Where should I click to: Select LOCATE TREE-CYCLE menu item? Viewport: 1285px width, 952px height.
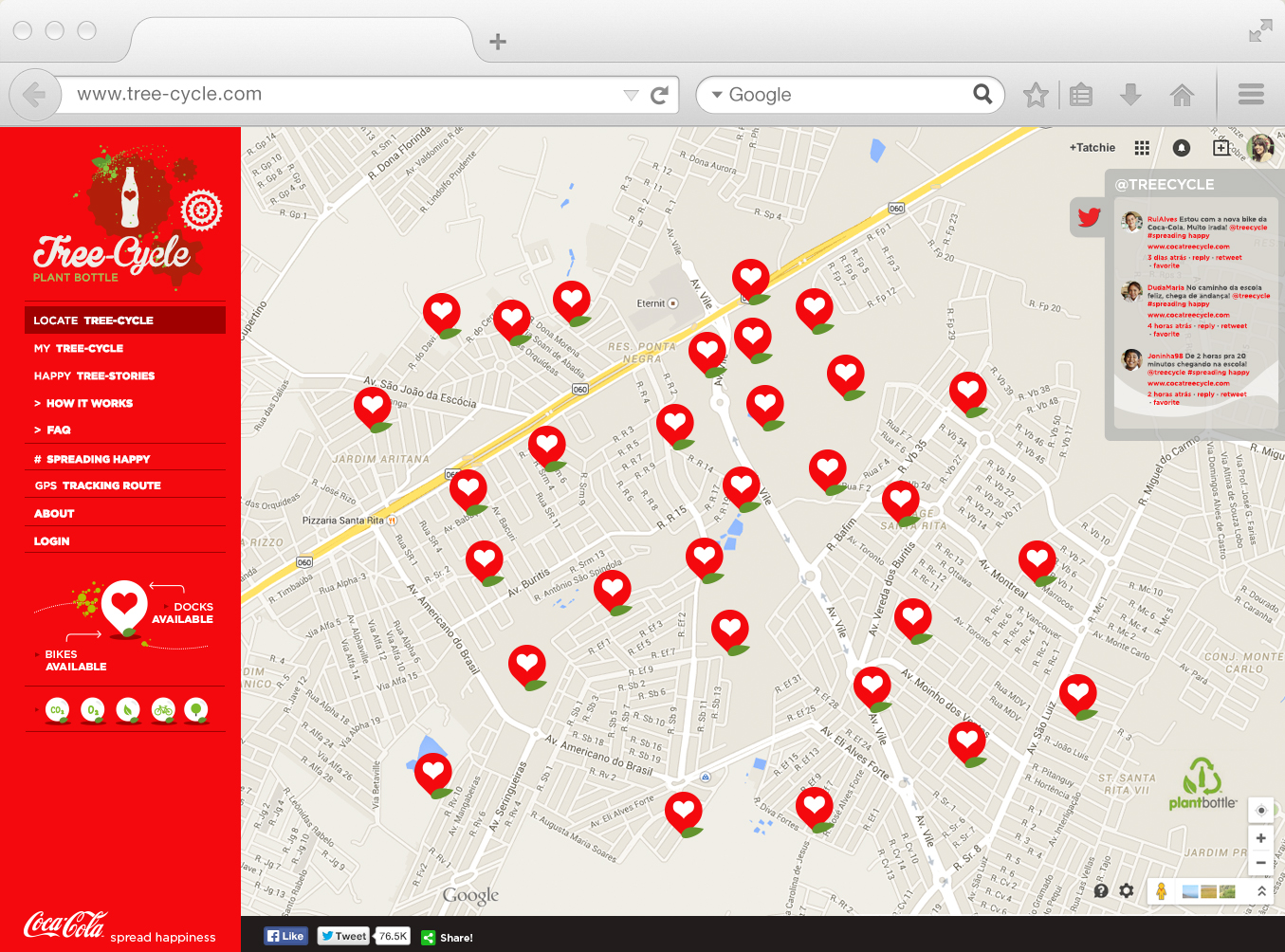[125, 320]
